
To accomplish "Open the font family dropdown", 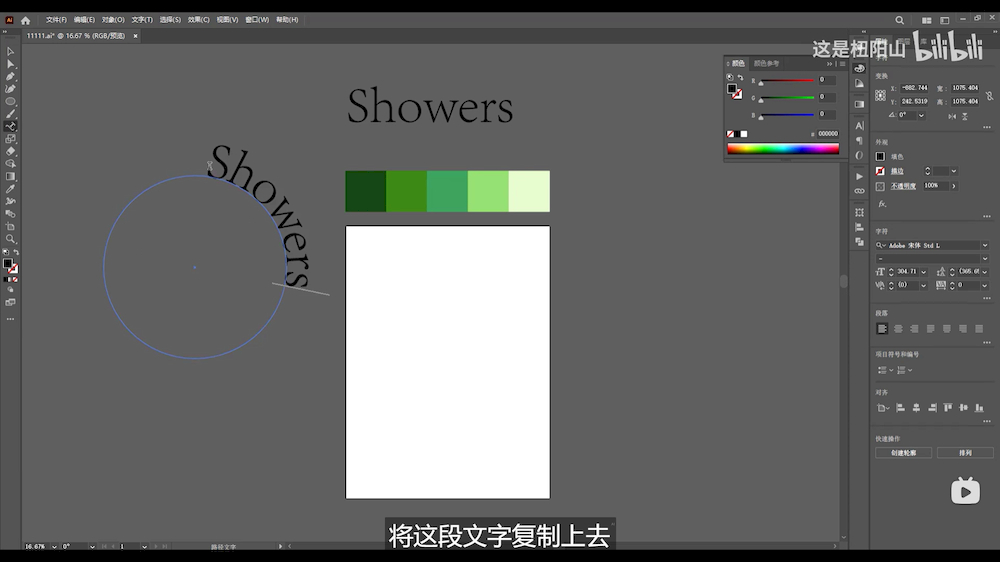I will 985,246.
